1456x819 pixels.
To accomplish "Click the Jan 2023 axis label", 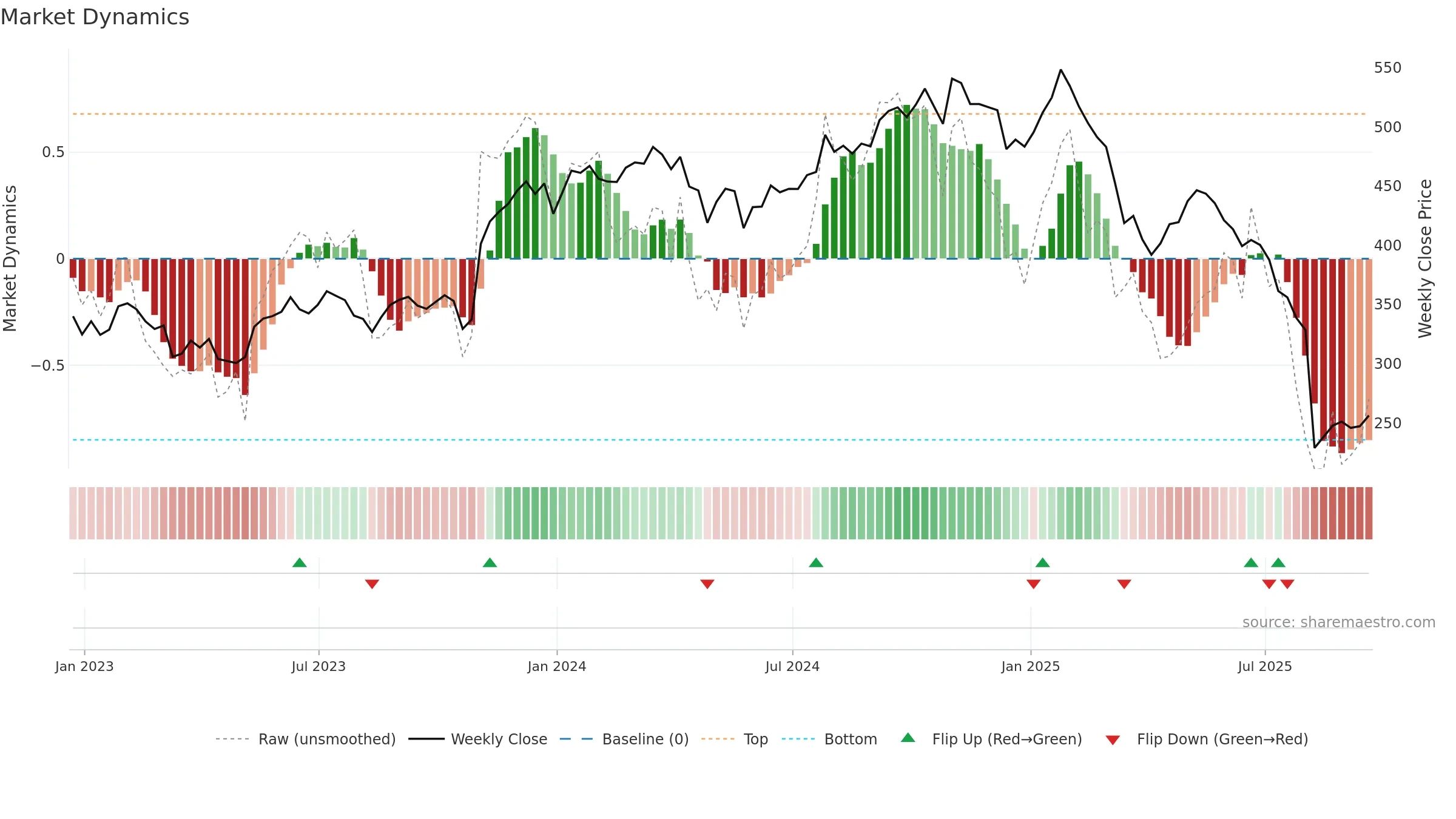I will [84, 666].
